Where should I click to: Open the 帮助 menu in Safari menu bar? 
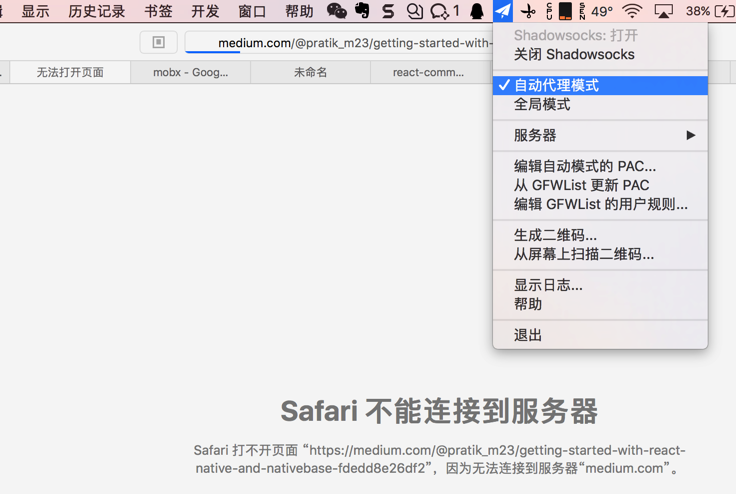pyautogui.click(x=299, y=11)
